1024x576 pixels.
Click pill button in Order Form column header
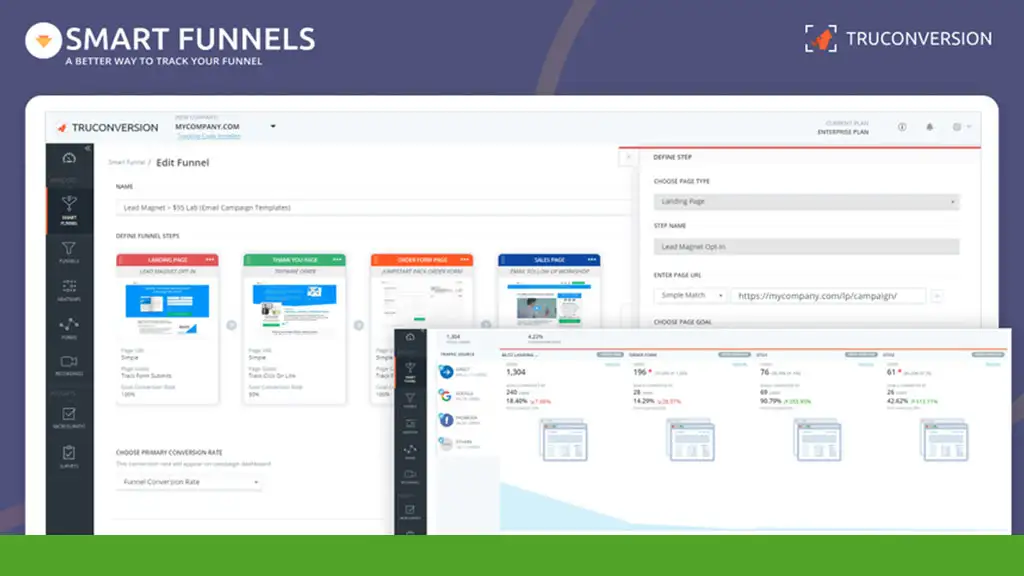pos(734,355)
